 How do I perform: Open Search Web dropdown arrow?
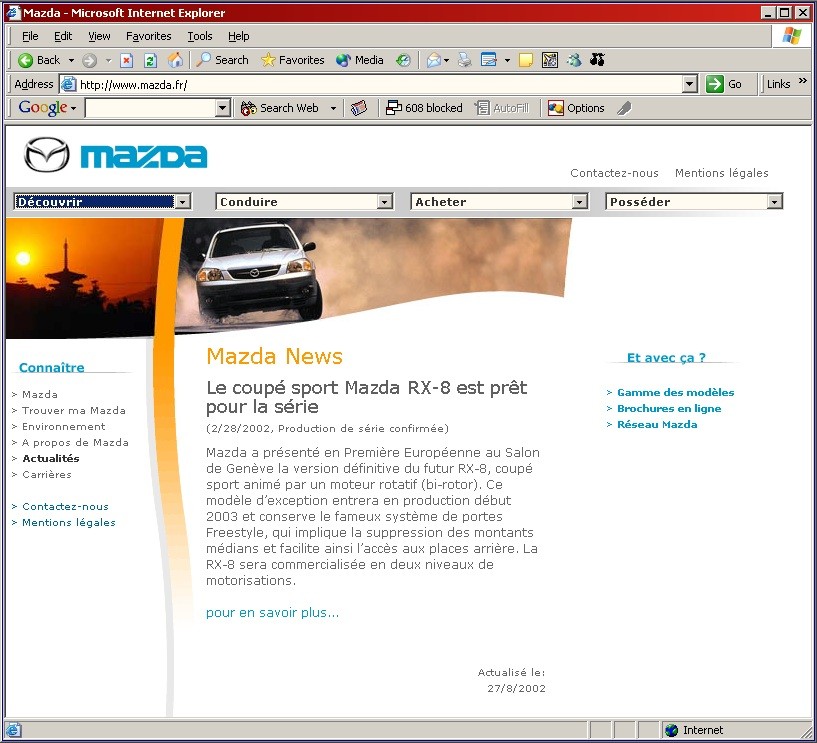(x=333, y=108)
